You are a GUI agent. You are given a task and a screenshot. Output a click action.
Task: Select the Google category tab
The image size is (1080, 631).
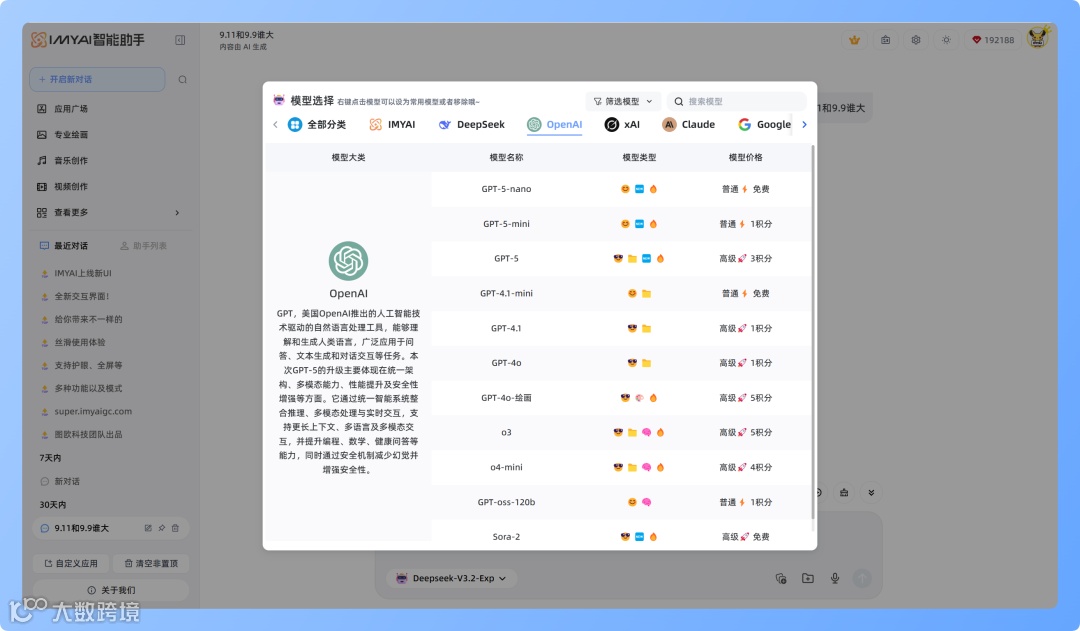point(765,125)
